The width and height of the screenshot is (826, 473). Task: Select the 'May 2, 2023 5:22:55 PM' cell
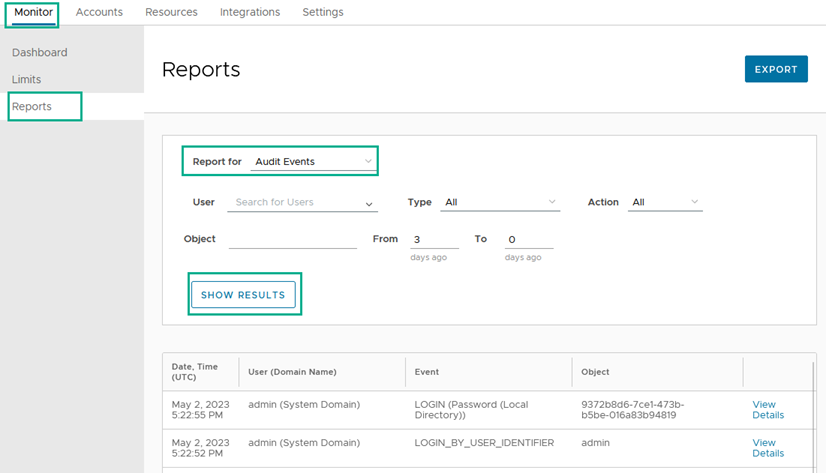click(201, 410)
